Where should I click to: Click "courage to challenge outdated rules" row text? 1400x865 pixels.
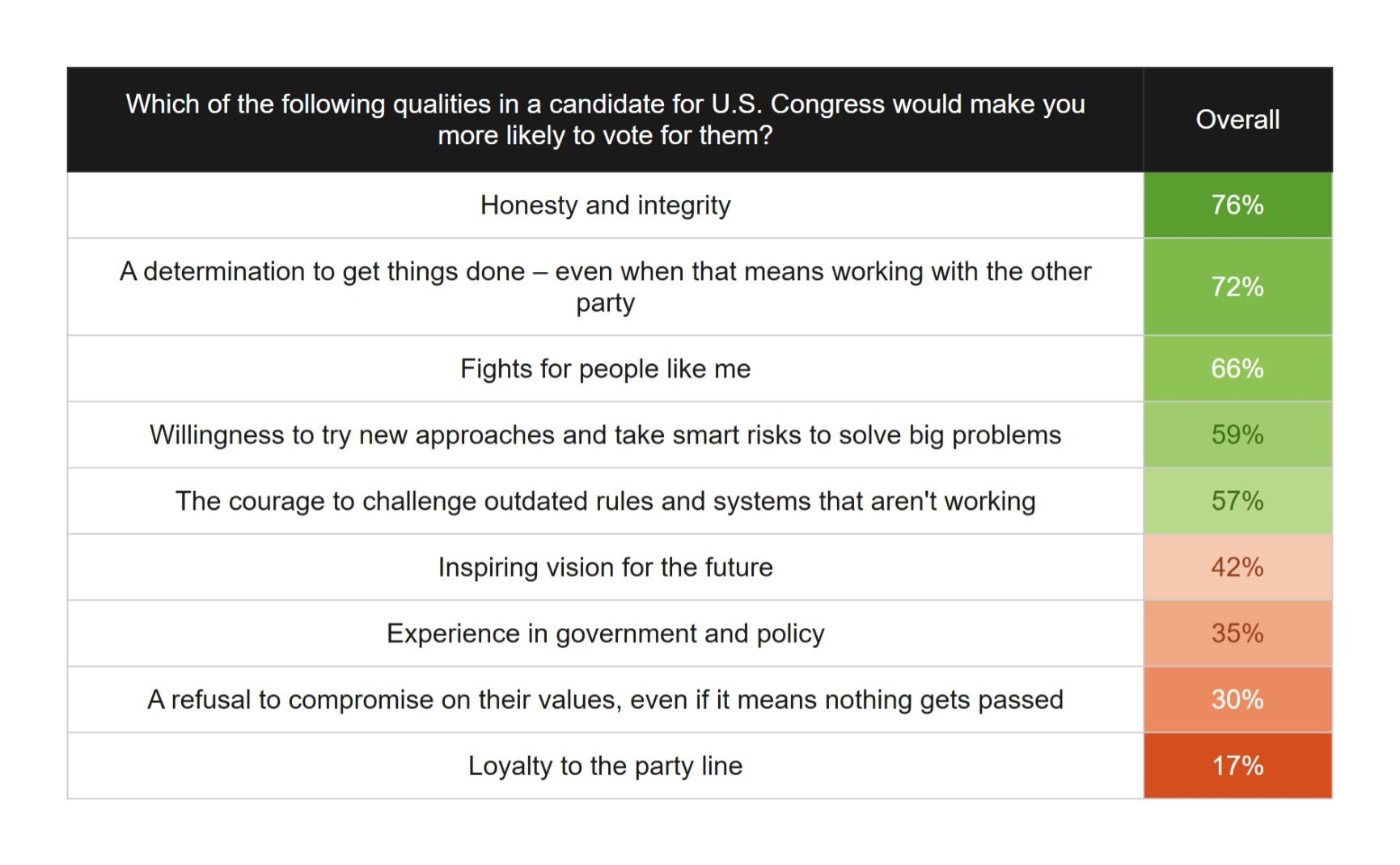click(605, 502)
